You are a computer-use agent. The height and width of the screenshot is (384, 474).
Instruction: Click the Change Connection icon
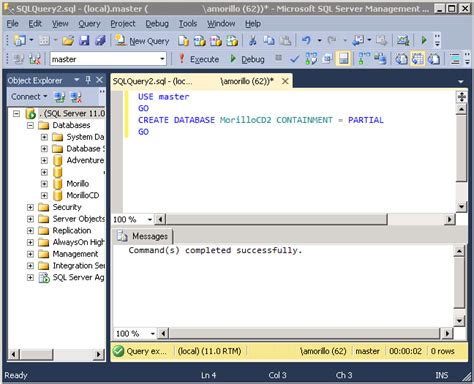click(x=35, y=59)
